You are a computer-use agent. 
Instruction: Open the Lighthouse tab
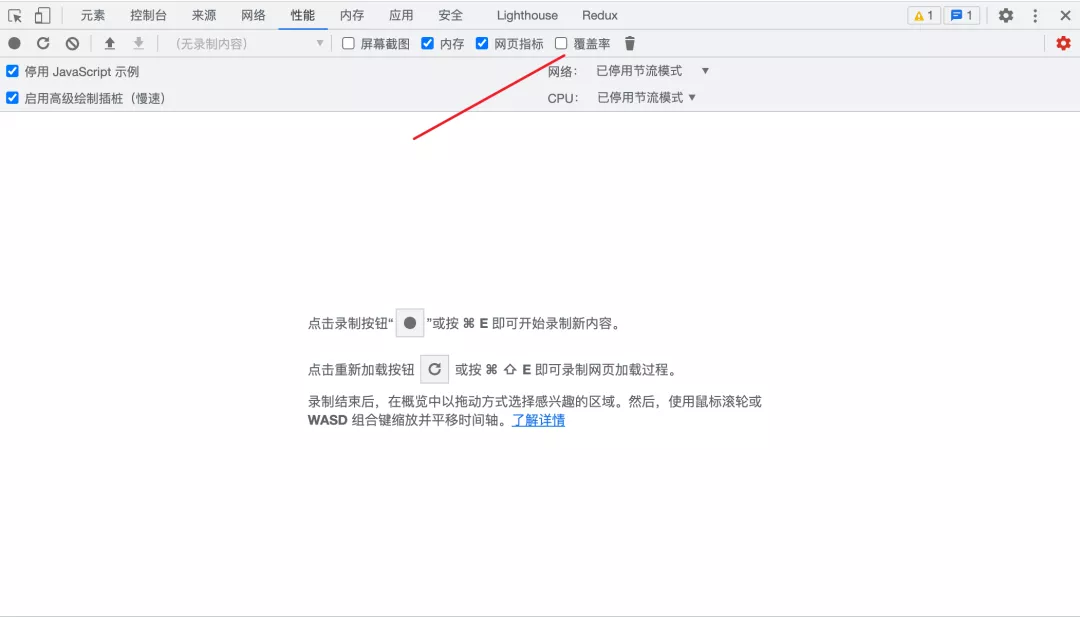tap(526, 15)
